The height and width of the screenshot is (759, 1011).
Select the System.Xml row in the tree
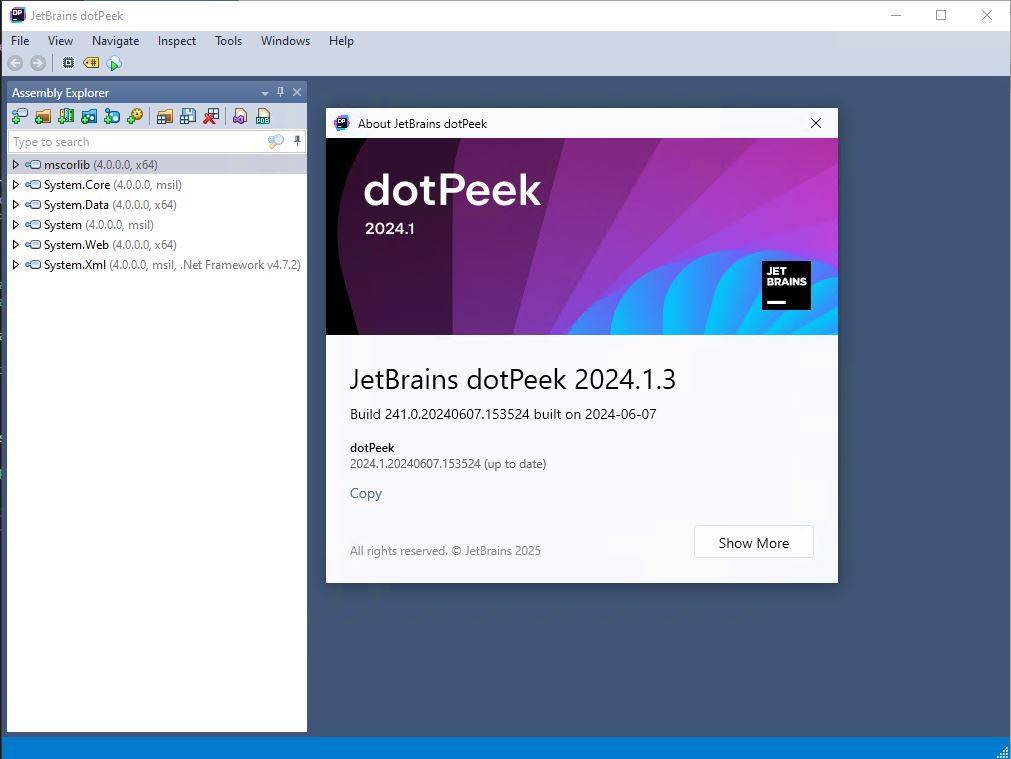157,264
